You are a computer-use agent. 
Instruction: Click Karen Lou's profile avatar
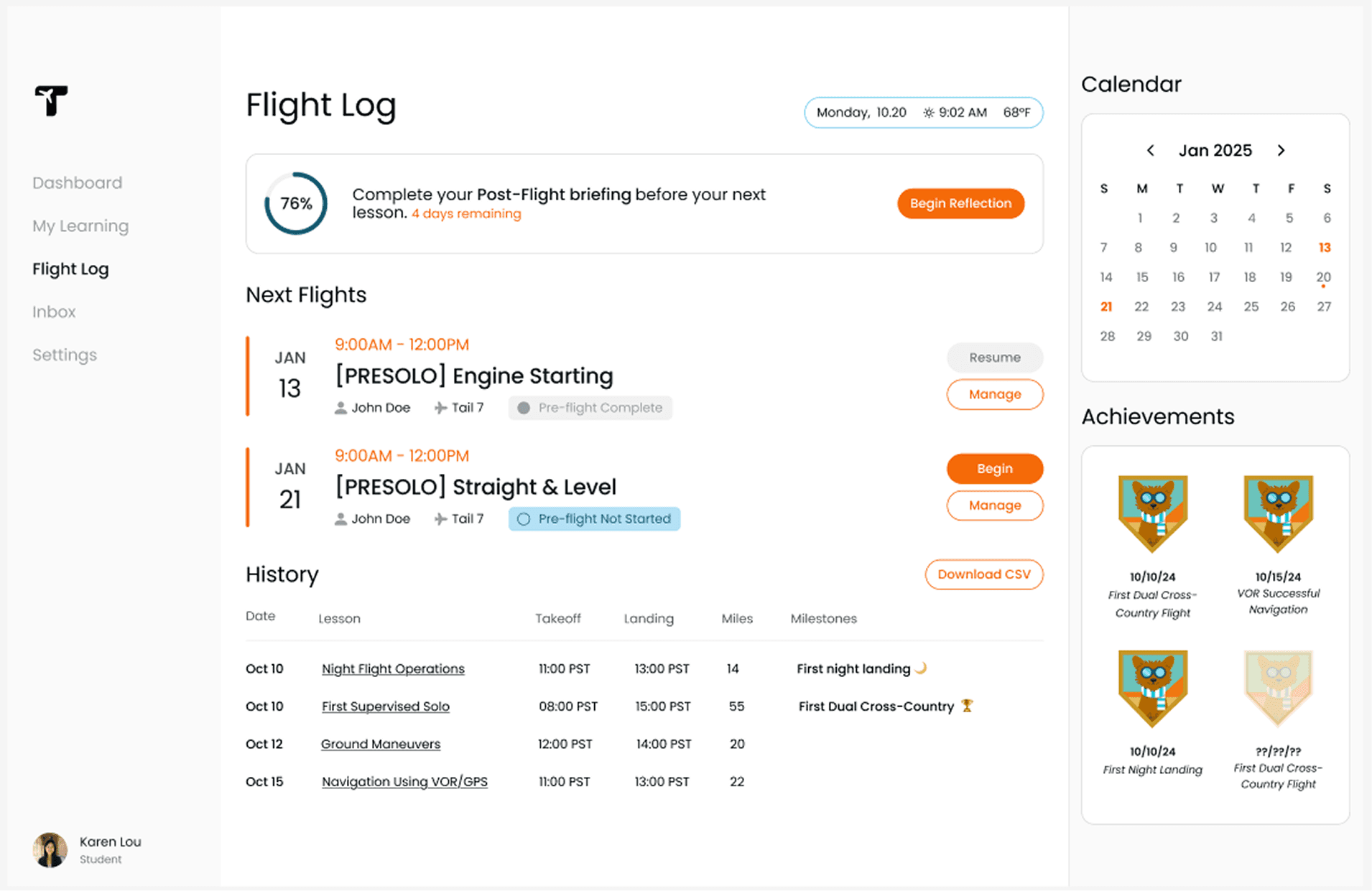click(50, 849)
